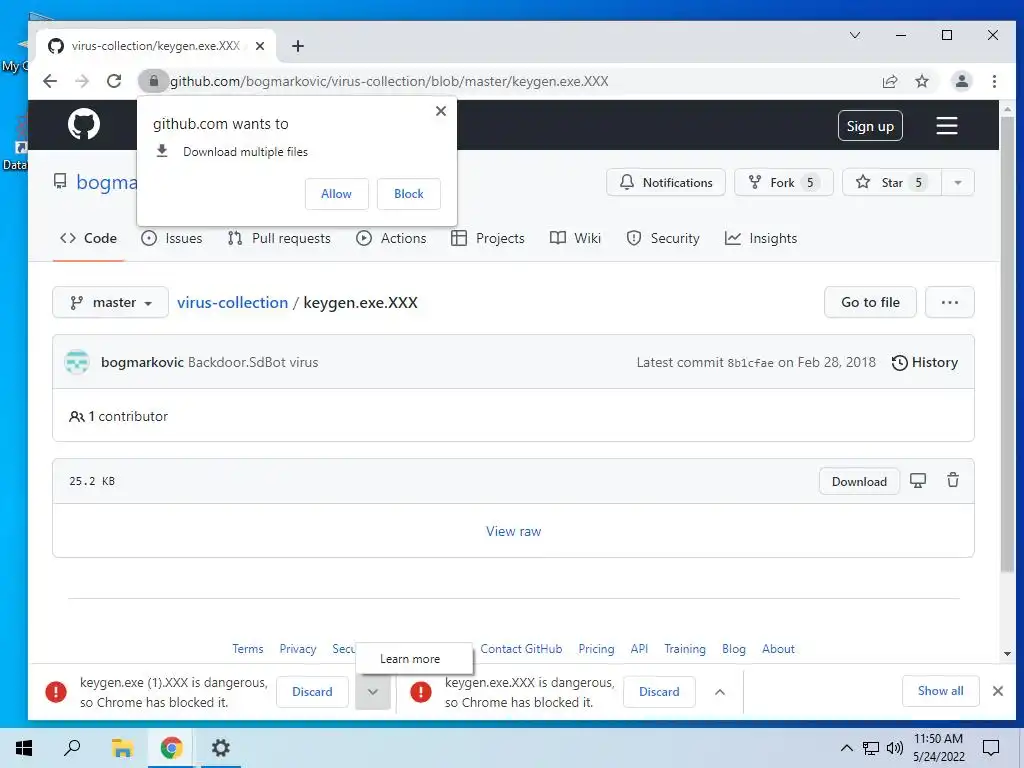Switch to the Wiki tab
The image size is (1024, 768).
pos(575,238)
